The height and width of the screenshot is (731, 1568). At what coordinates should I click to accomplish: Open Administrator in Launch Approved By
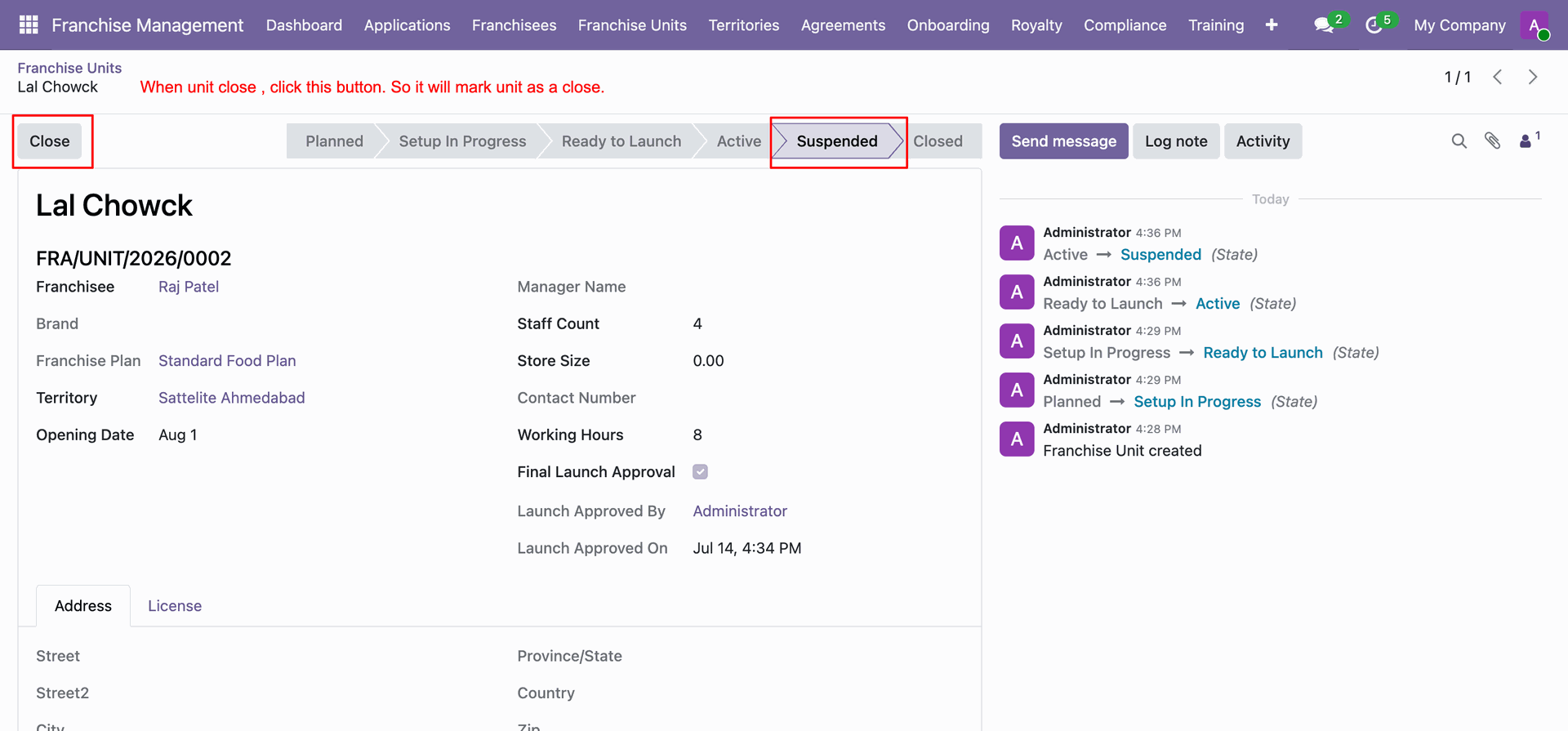[x=740, y=510]
